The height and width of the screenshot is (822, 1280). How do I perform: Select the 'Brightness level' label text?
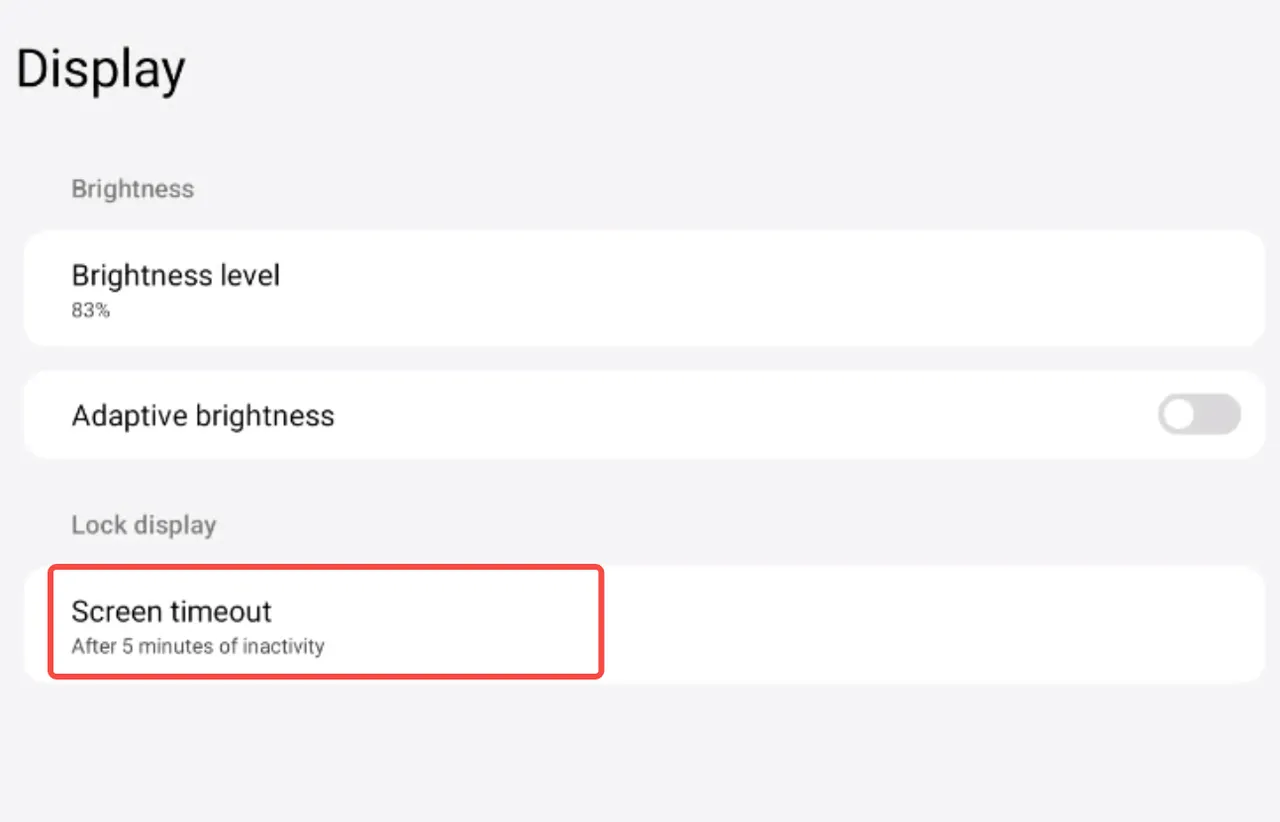[x=176, y=275]
